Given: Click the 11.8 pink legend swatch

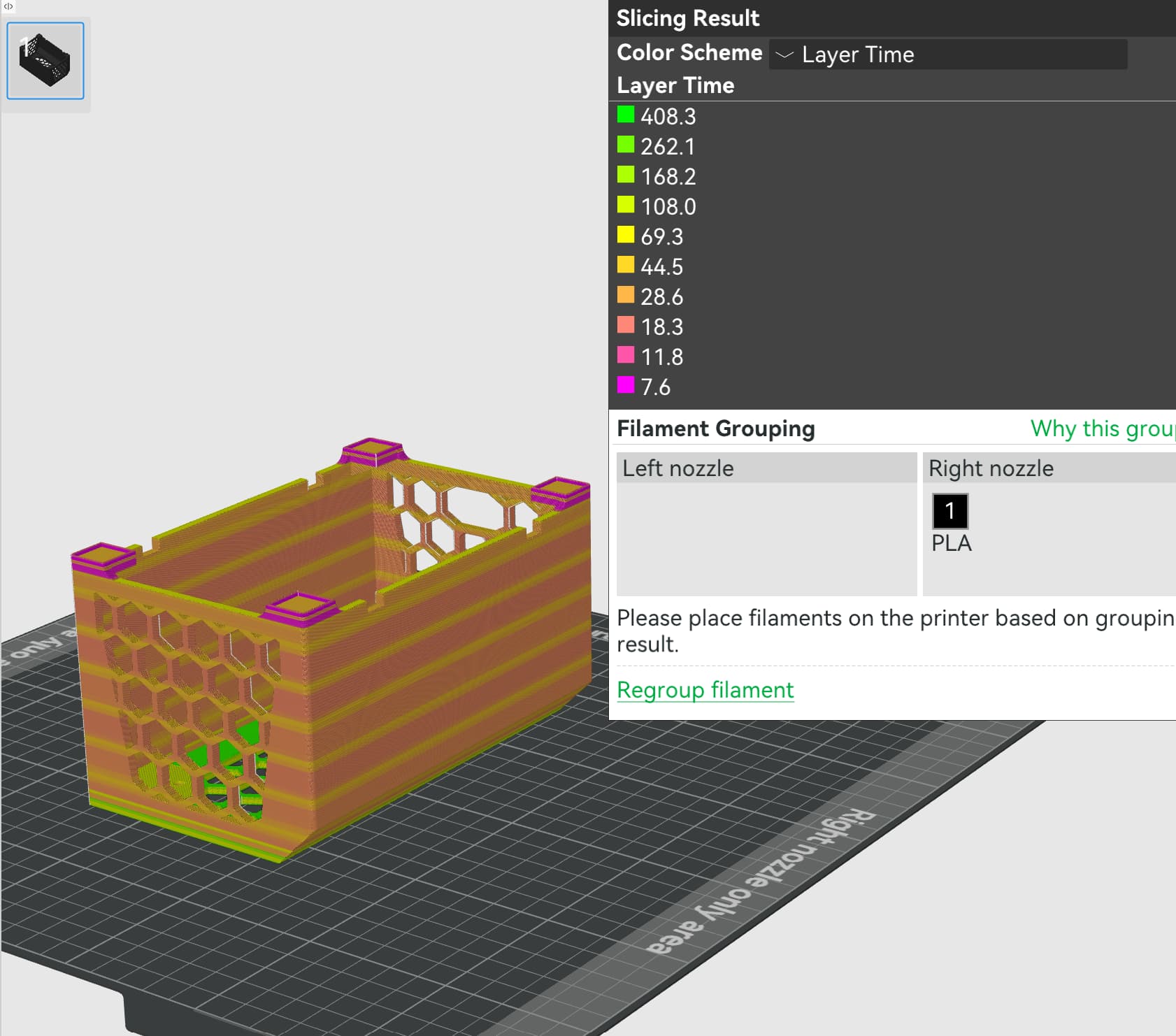Looking at the screenshot, I should tap(626, 354).
